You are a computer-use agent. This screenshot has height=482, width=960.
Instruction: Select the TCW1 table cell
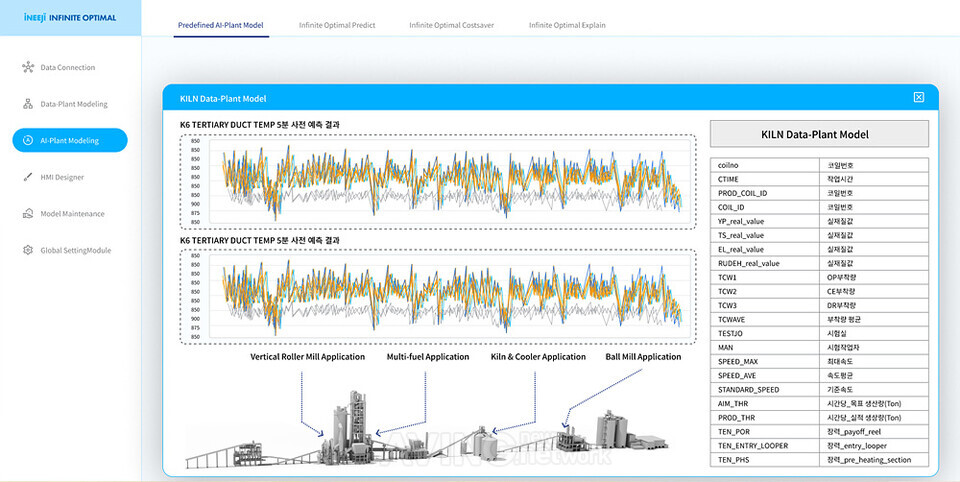[765, 277]
